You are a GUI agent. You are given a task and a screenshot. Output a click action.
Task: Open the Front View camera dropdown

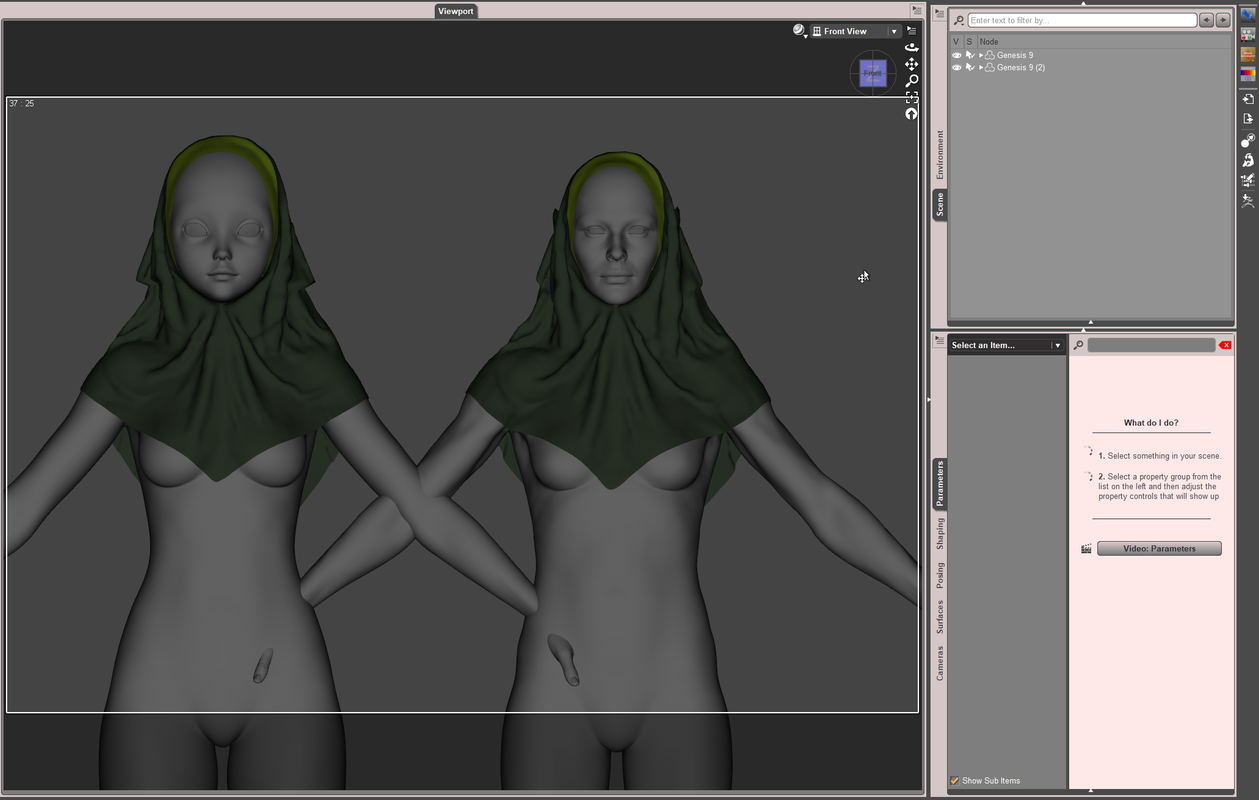pos(855,31)
